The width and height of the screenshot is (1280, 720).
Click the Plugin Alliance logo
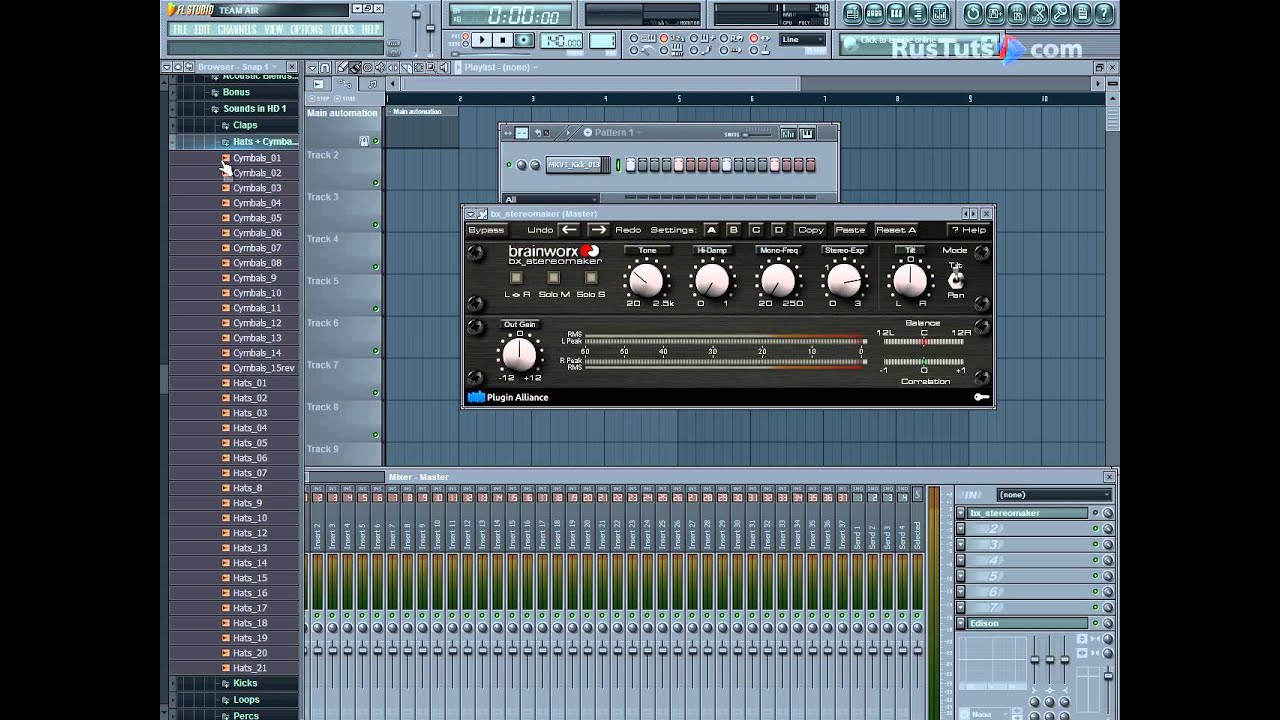509,397
